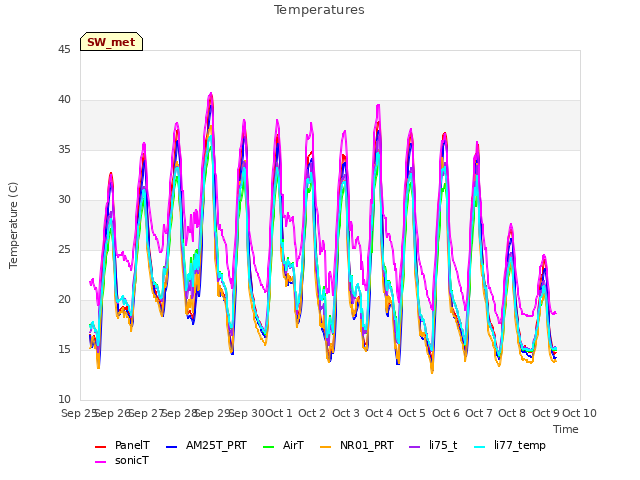The image size is (640, 480).
Task: Click the Oct 5 x-axis tick label
Action: pos(412,413)
